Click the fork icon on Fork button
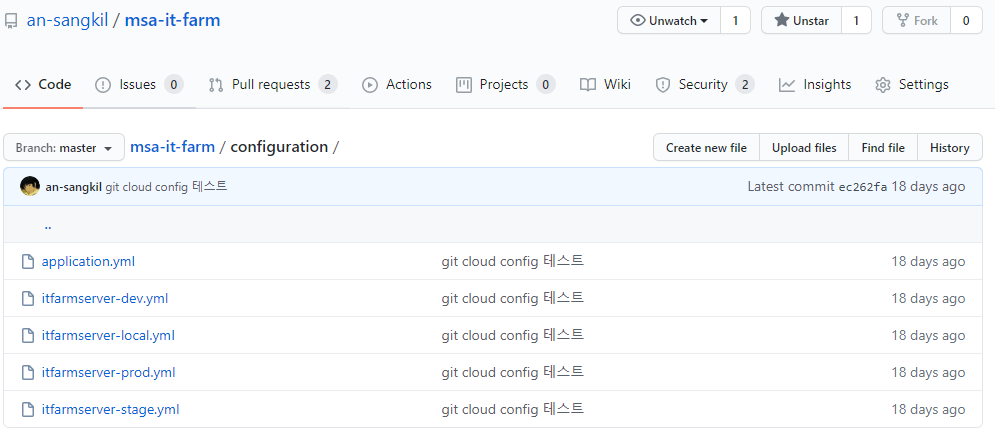995x437 pixels. (x=902, y=20)
